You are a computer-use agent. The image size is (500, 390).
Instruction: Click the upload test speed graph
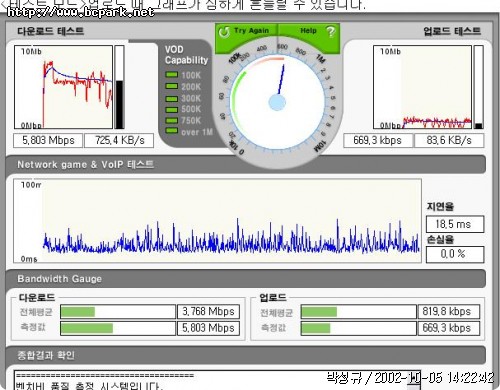(x=422, y=87)
